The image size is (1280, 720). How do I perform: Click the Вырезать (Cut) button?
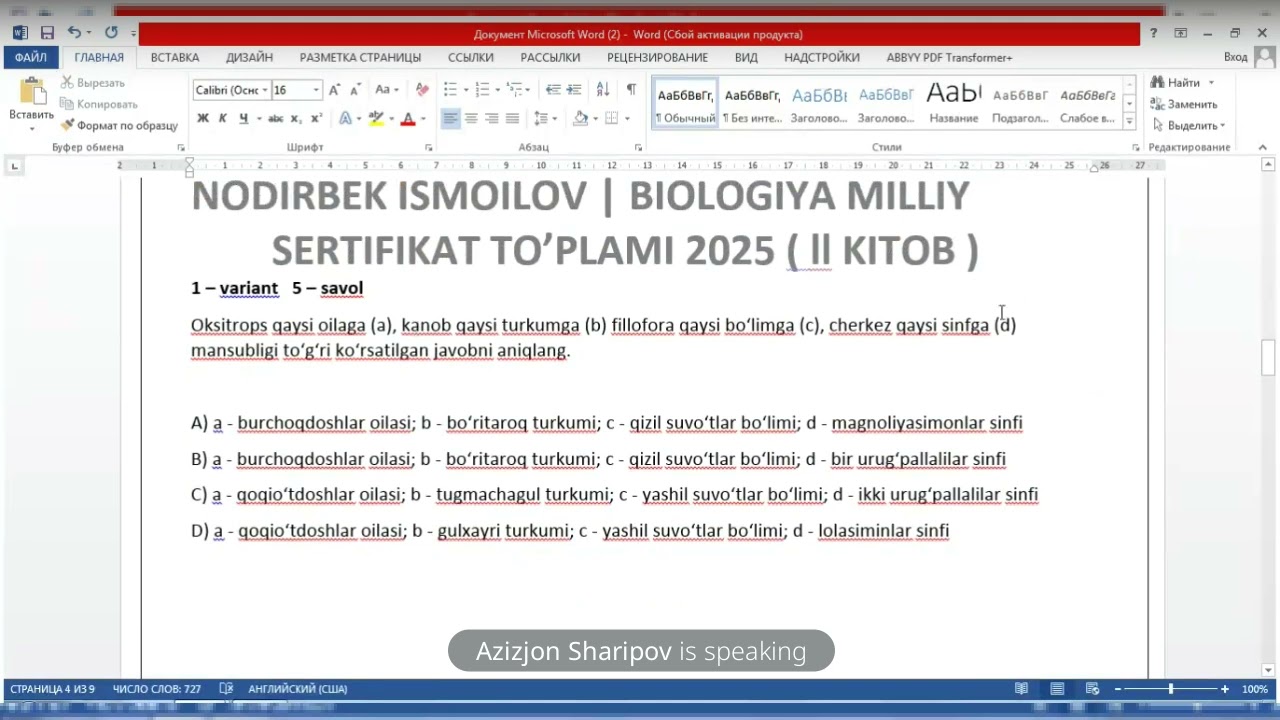tap(93, 83)
